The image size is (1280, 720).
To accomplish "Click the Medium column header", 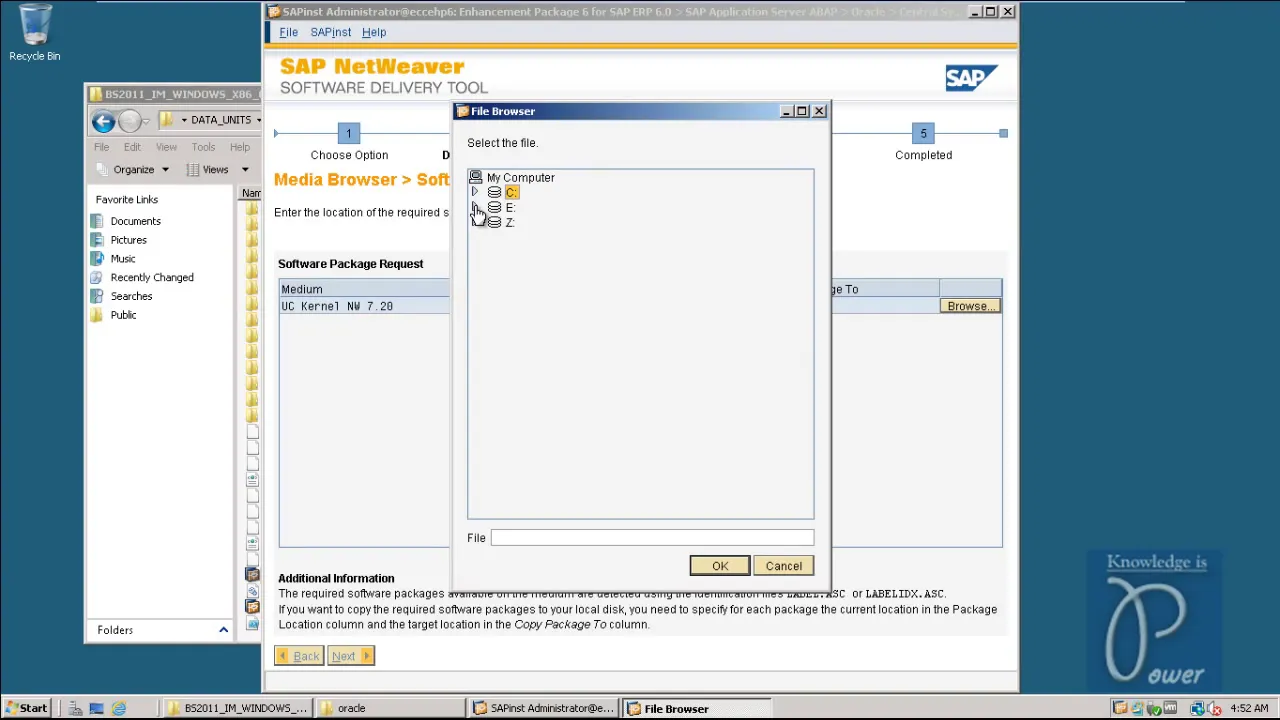I will (365, 289).
